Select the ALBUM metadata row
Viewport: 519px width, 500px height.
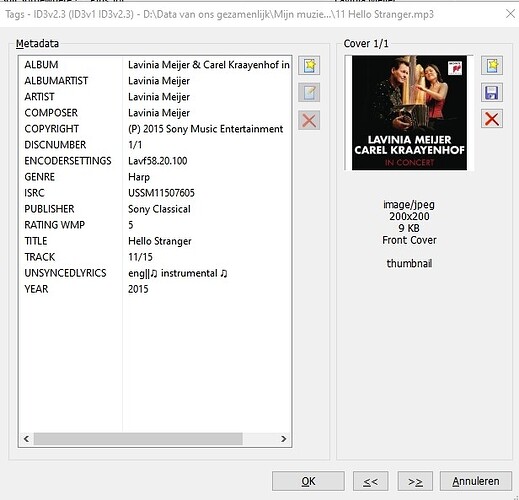(x=155, y=65)
